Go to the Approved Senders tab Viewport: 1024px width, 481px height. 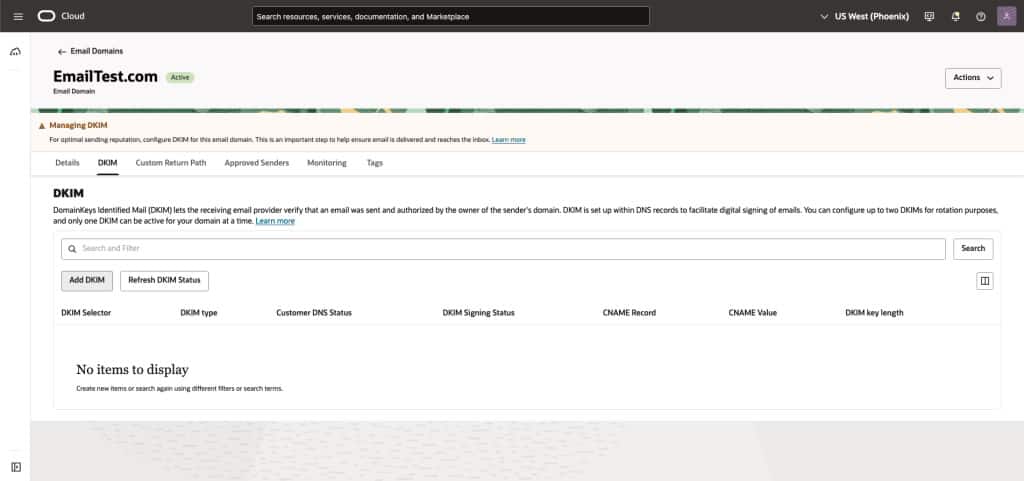(x=257, y=163)
